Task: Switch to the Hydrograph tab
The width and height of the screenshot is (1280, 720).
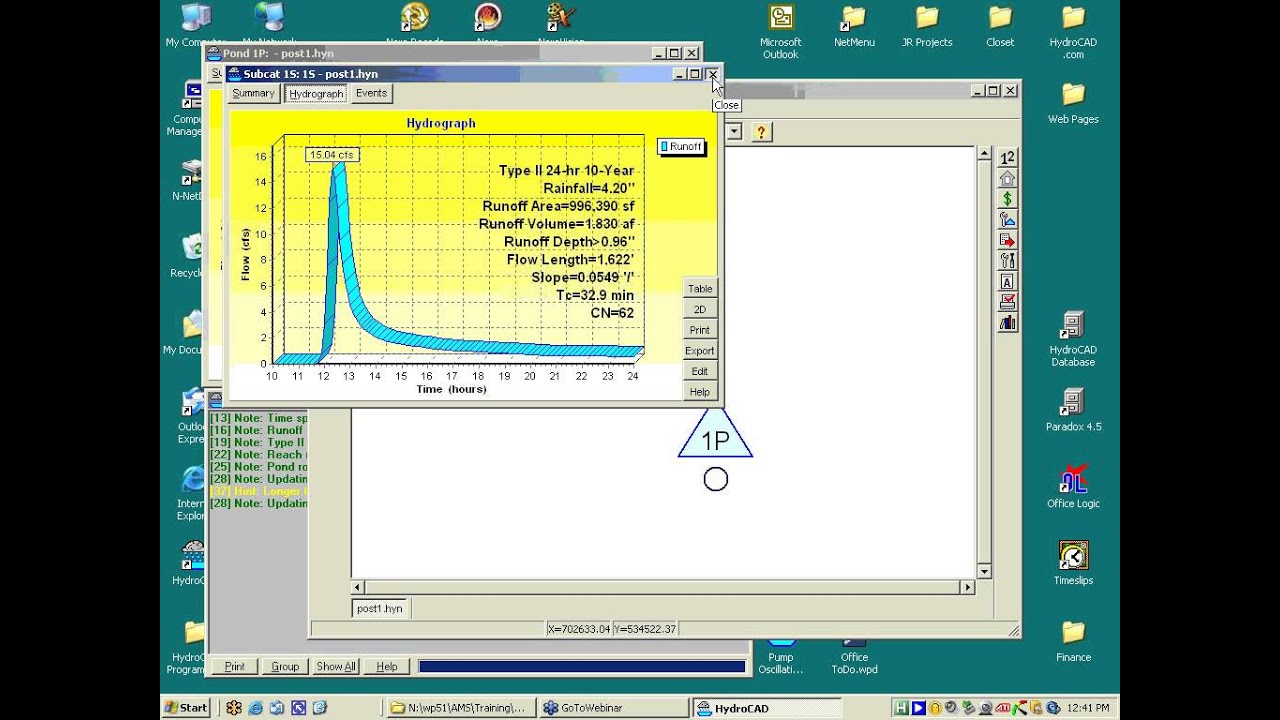Action: 316,93
